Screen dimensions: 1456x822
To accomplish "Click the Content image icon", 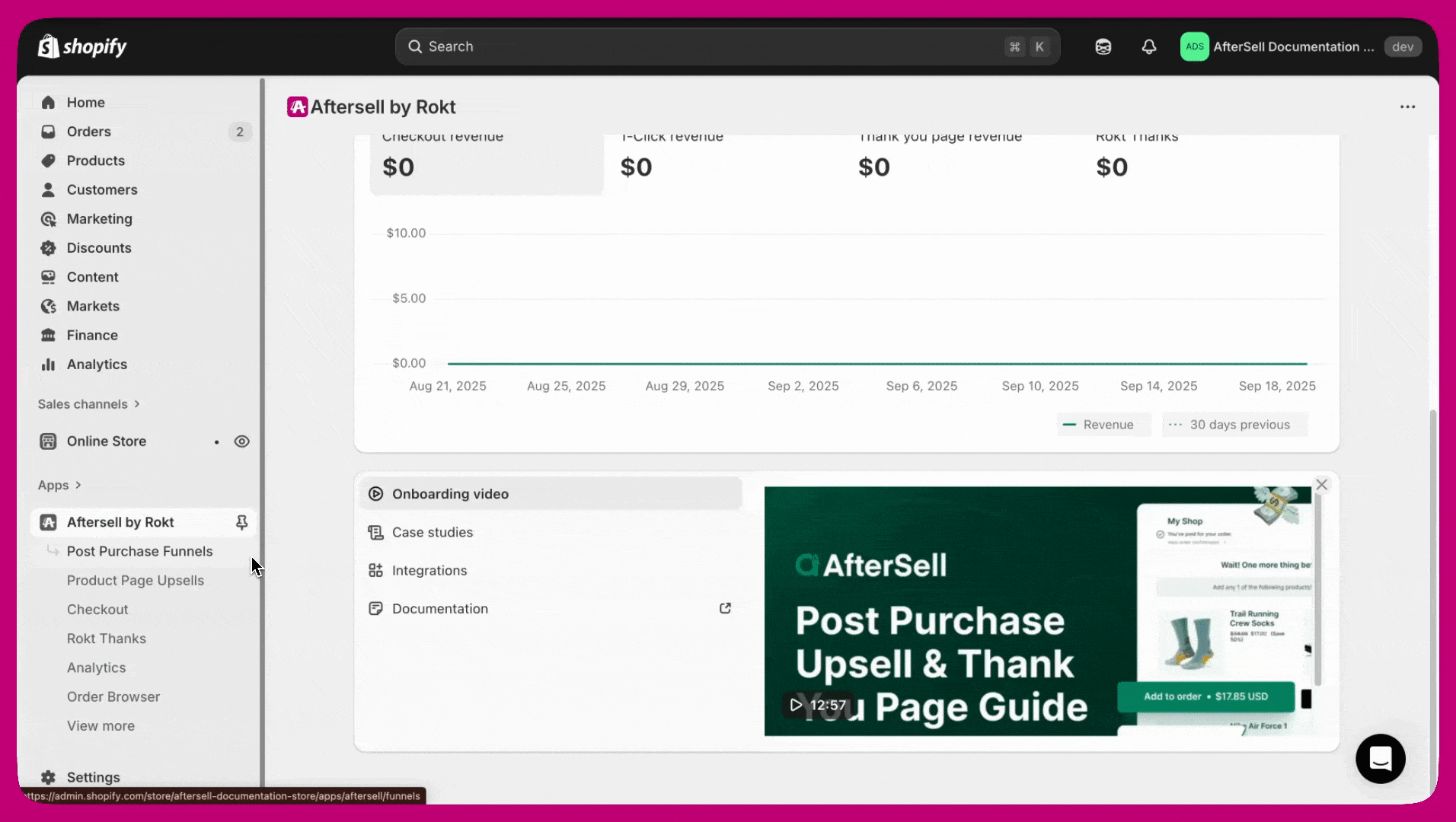I will coord(48,277).
